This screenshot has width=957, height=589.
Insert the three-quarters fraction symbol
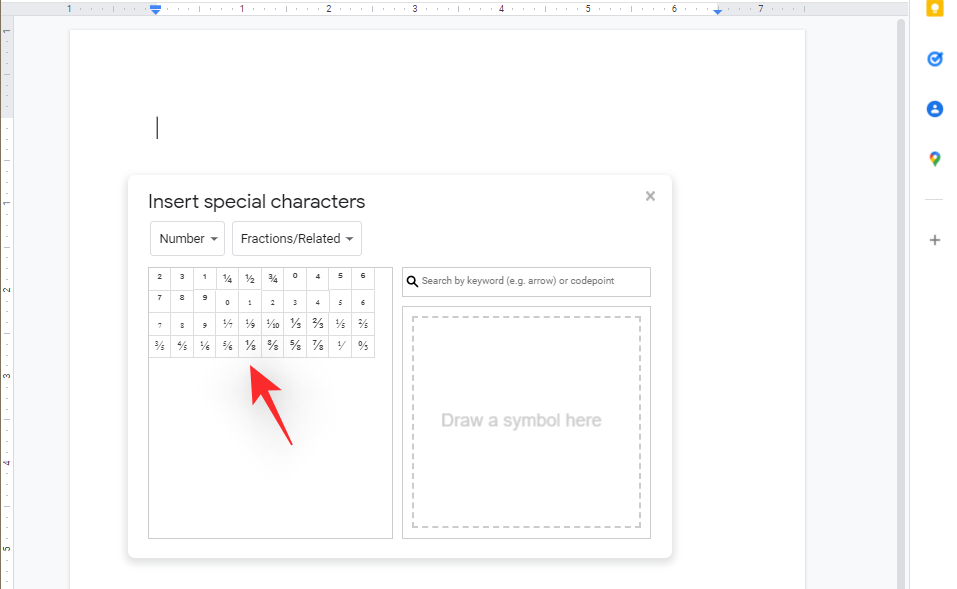(273, 279)
